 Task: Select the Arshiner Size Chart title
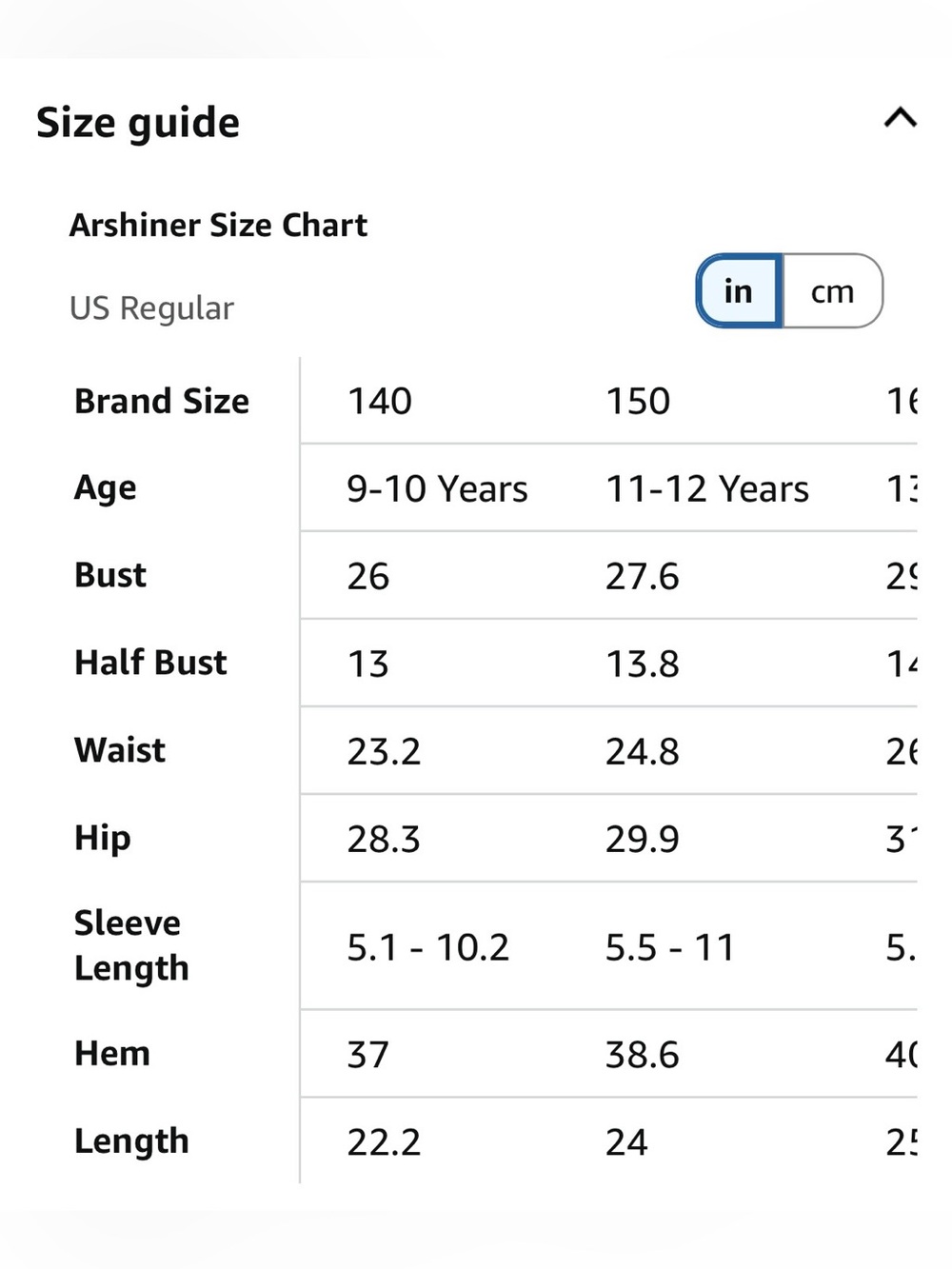pyautogui.click(x=218, y=225)
